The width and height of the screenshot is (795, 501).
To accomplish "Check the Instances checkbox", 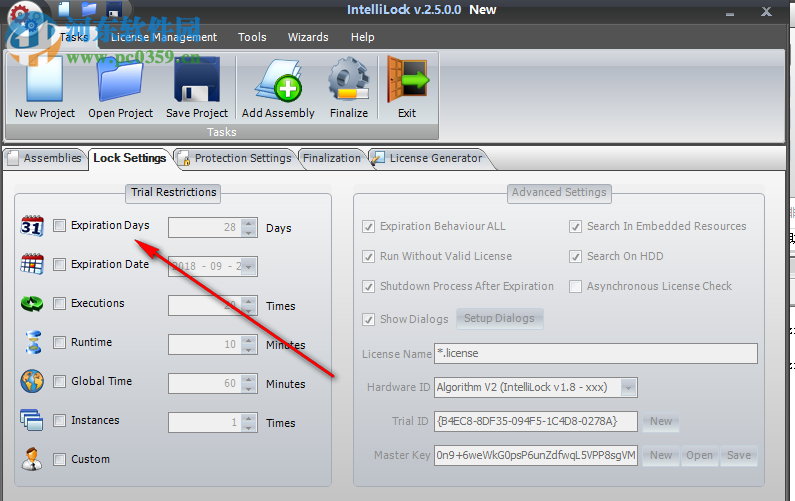I will pyautogui.click(x=59, y=420).
